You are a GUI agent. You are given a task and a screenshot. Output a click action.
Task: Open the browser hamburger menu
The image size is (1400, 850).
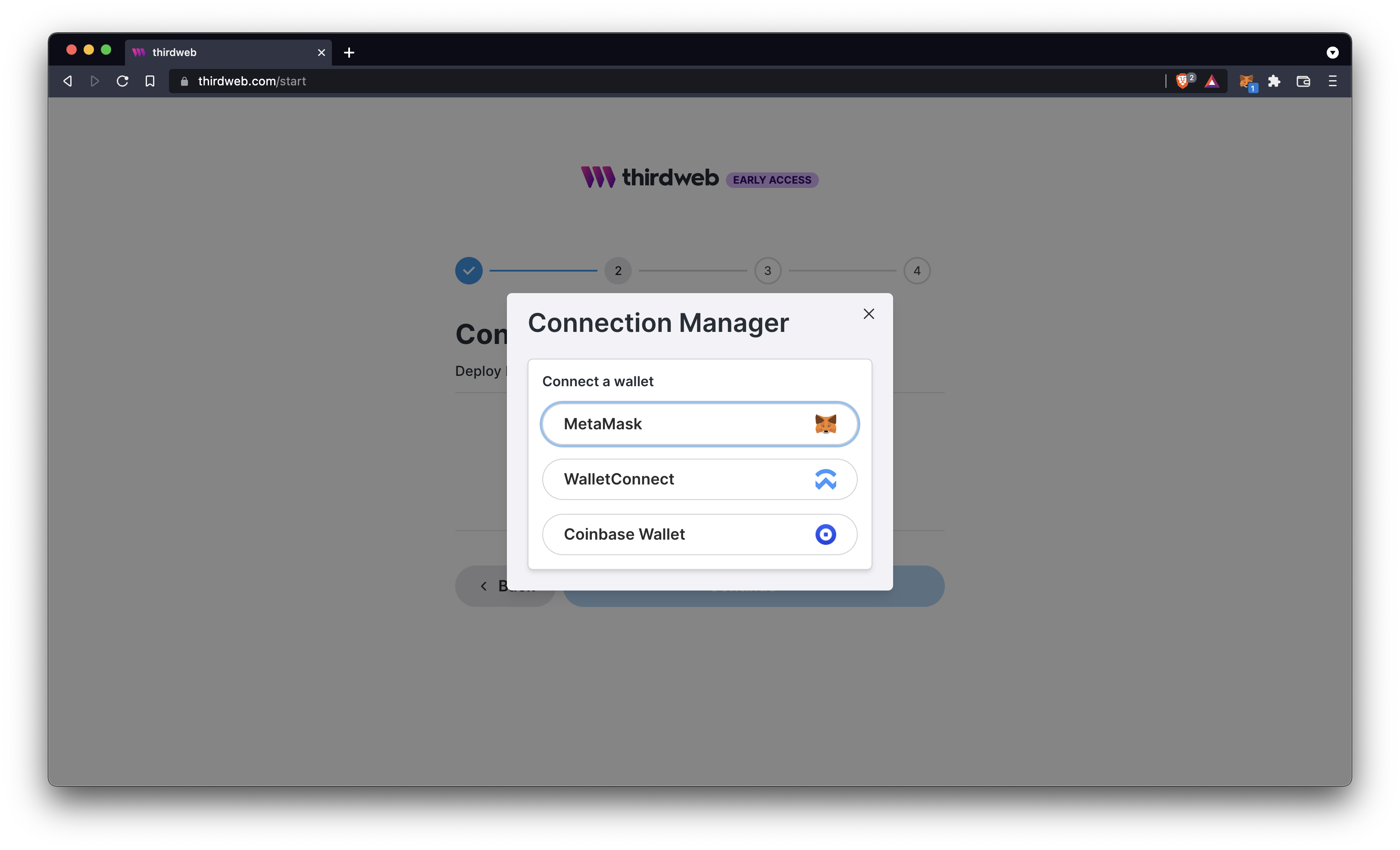coord(1332,81)
